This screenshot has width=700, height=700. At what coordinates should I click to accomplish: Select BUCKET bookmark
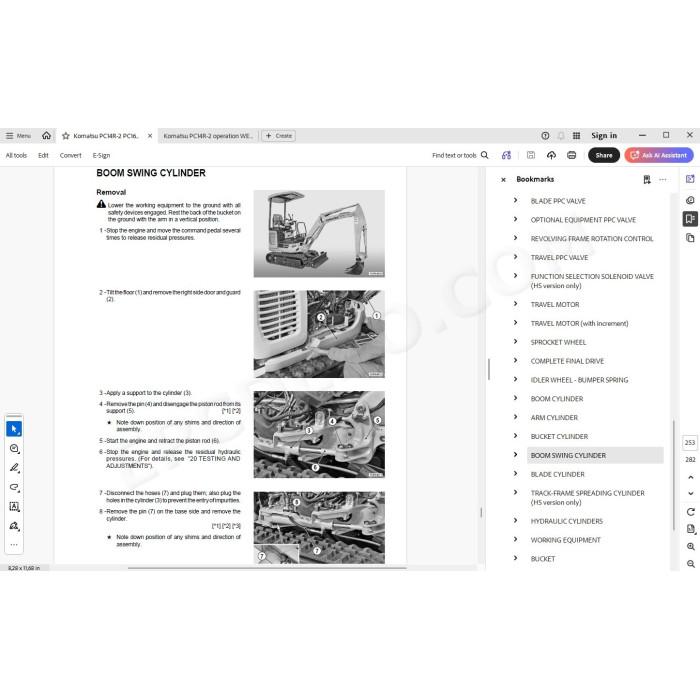click(x=543, y=558)
